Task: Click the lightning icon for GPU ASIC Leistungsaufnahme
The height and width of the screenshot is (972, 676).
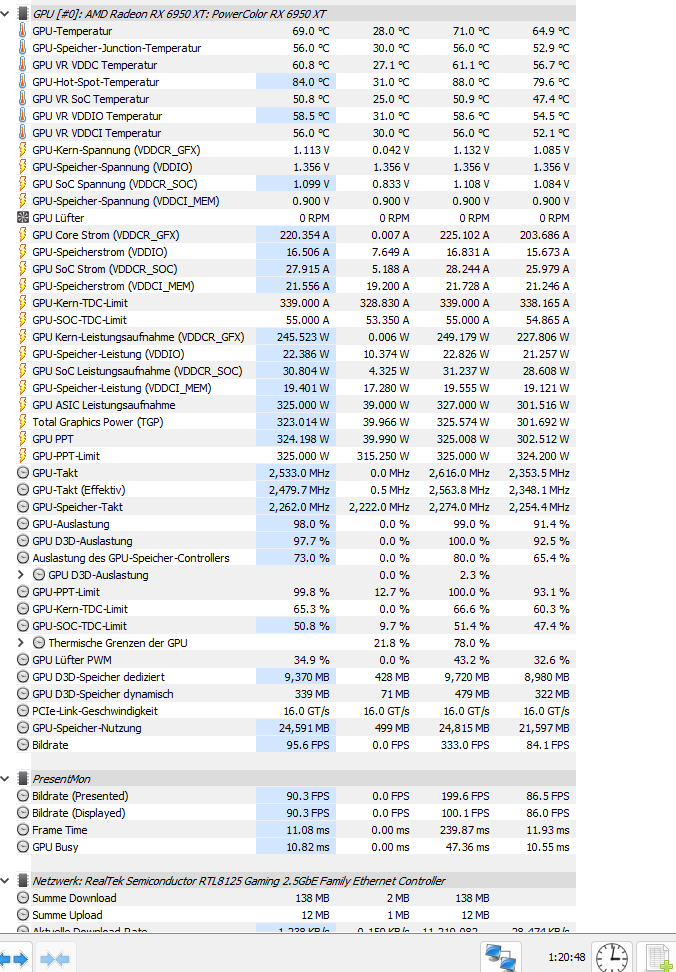Action: click(x=22, y=405)
